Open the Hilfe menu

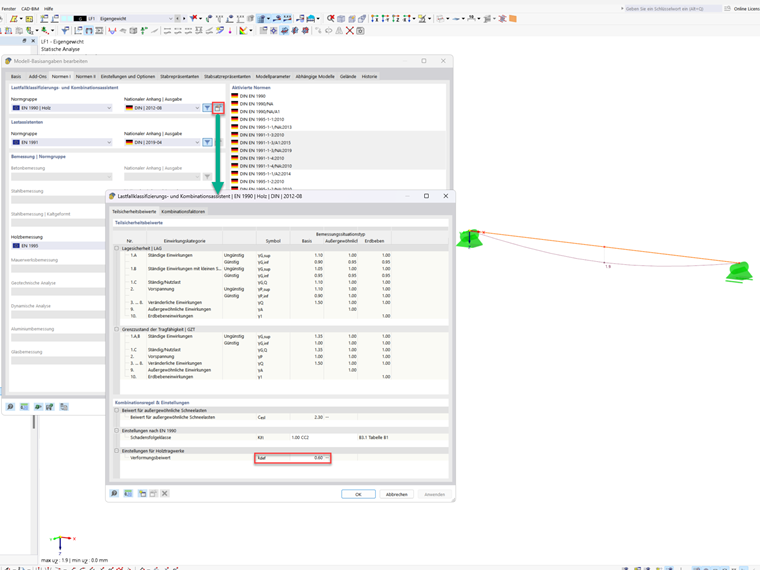tap(48, 9)
